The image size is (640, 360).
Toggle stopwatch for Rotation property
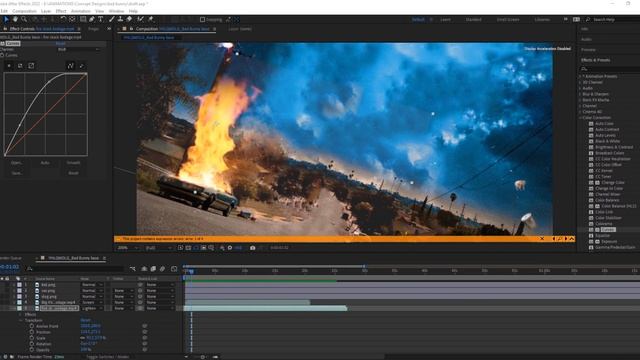(x=32, y=344)
